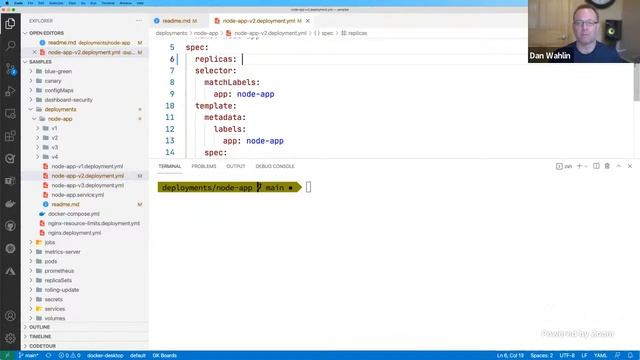Expand the TIMELINE section
The height and width of the screenshot is (360, 640).
(x=40, y=337)
